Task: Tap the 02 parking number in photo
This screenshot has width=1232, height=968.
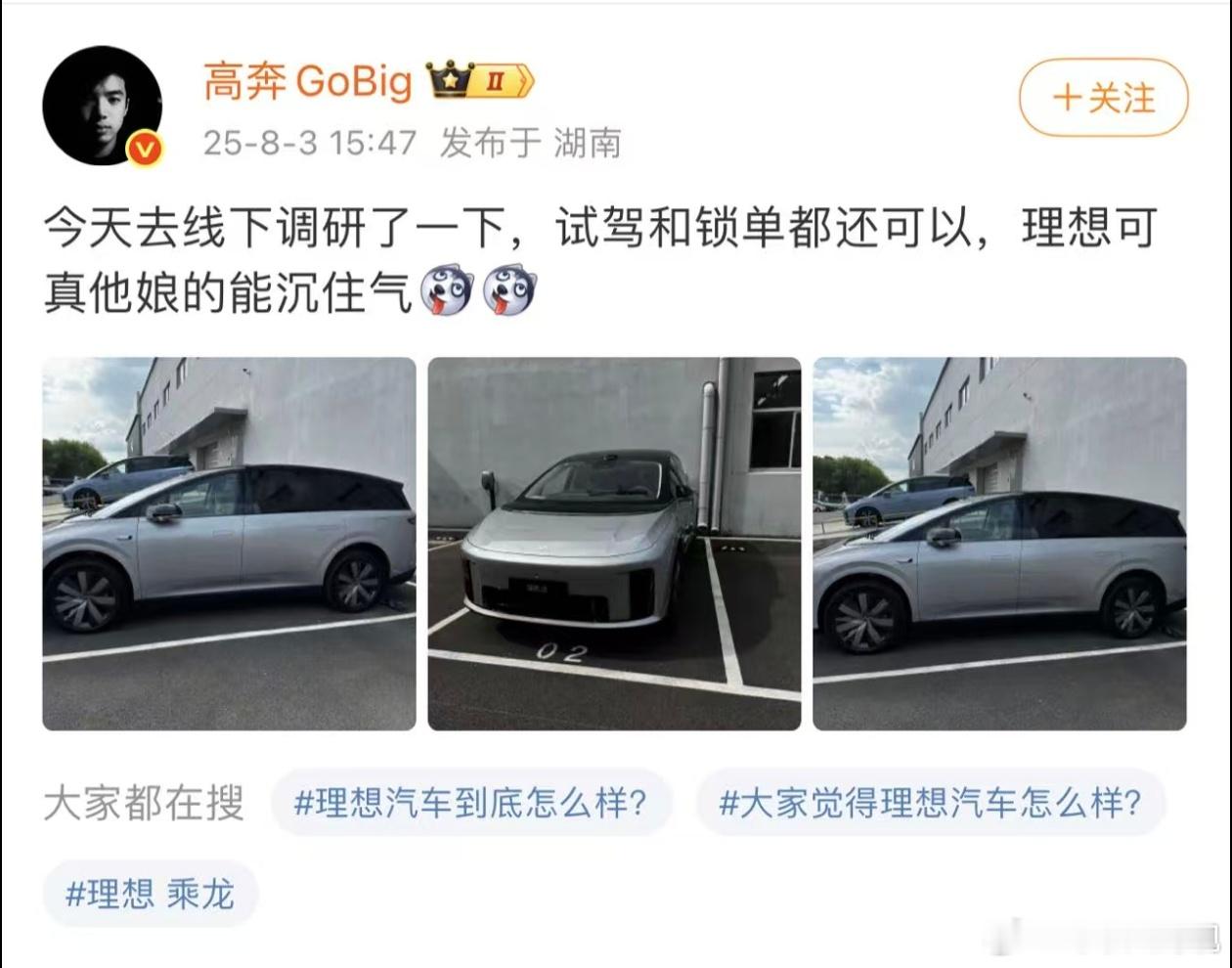Action: (561, 653)
